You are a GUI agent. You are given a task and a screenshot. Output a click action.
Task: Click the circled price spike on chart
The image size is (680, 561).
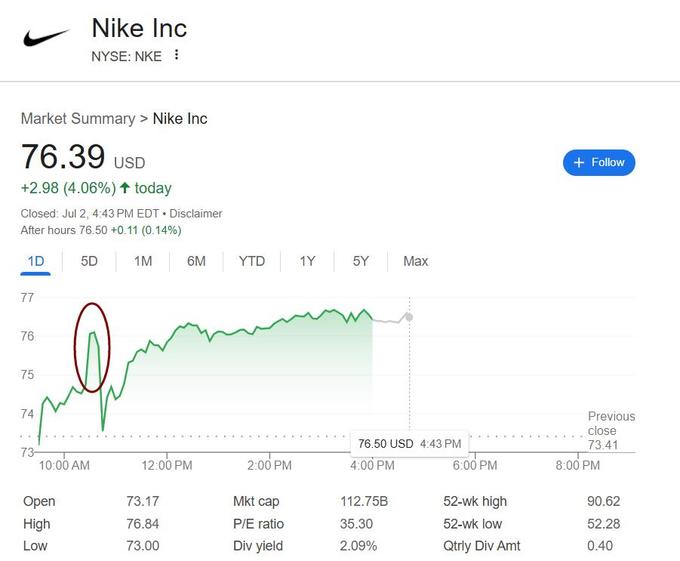tap(92, 348)
